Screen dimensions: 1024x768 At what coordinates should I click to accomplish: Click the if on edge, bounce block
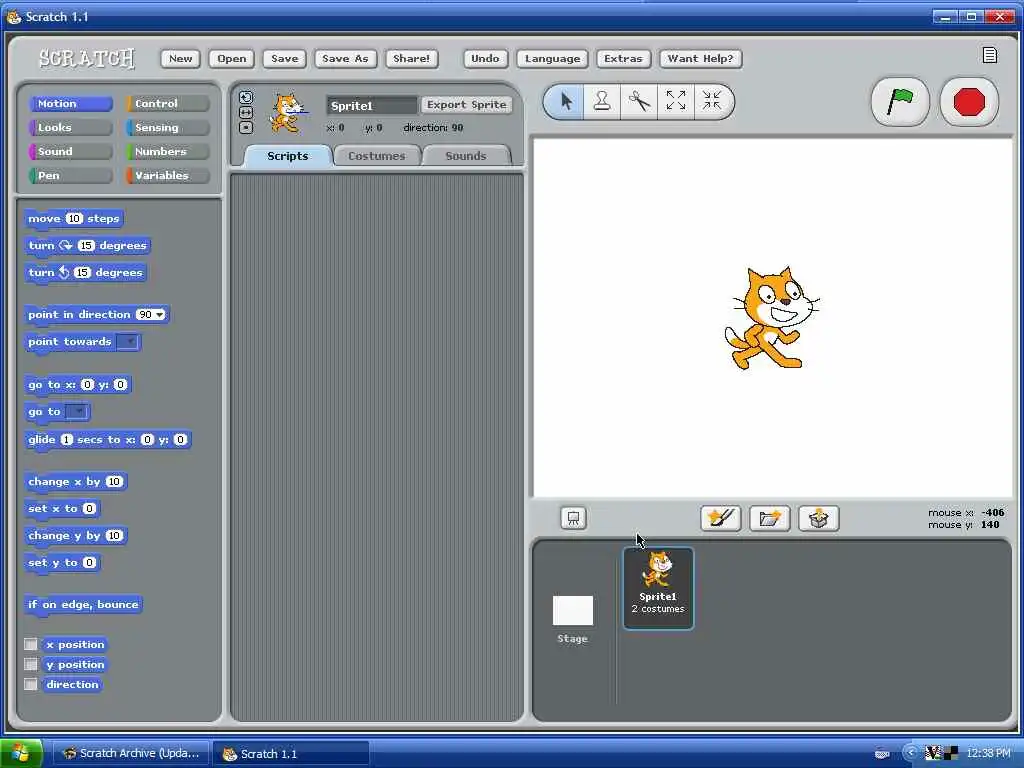point(83,605)
